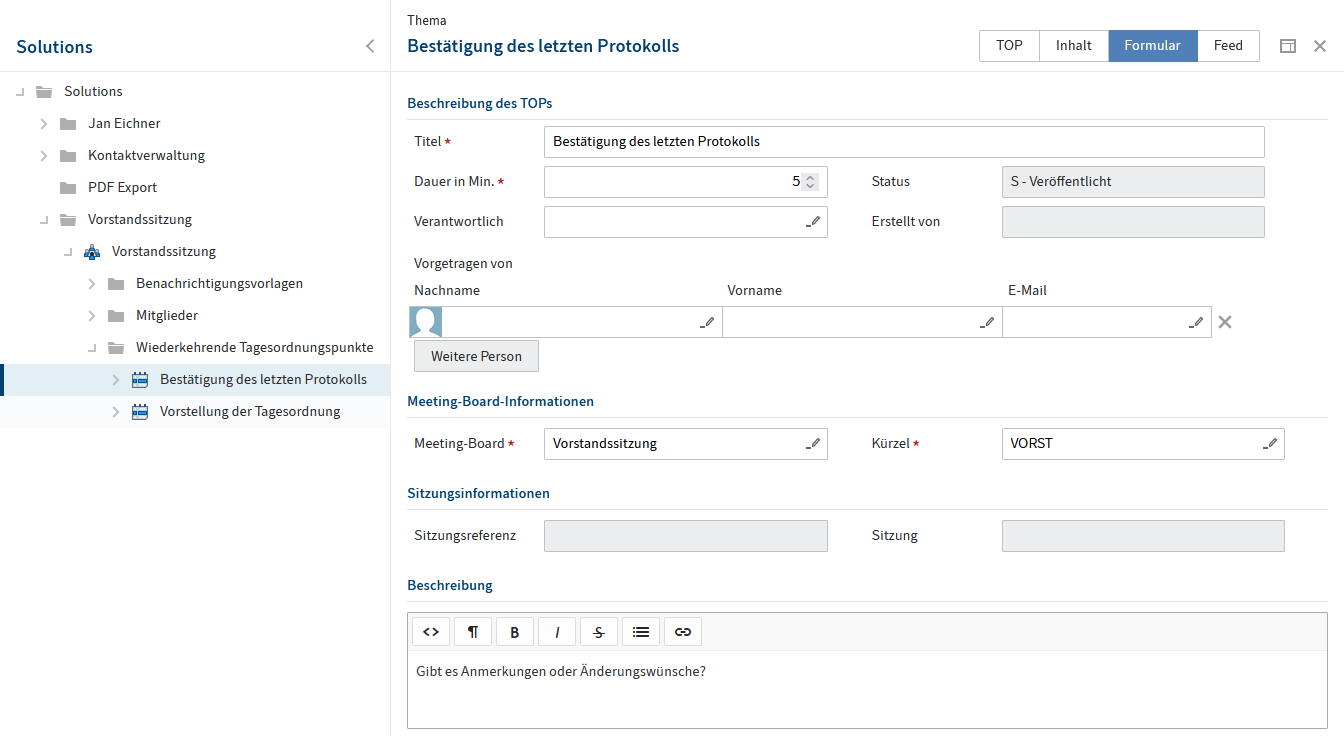Viewport: 1344px width, 736px height.
Task: Add another presenter with Weitere Person
Action: 476,356
